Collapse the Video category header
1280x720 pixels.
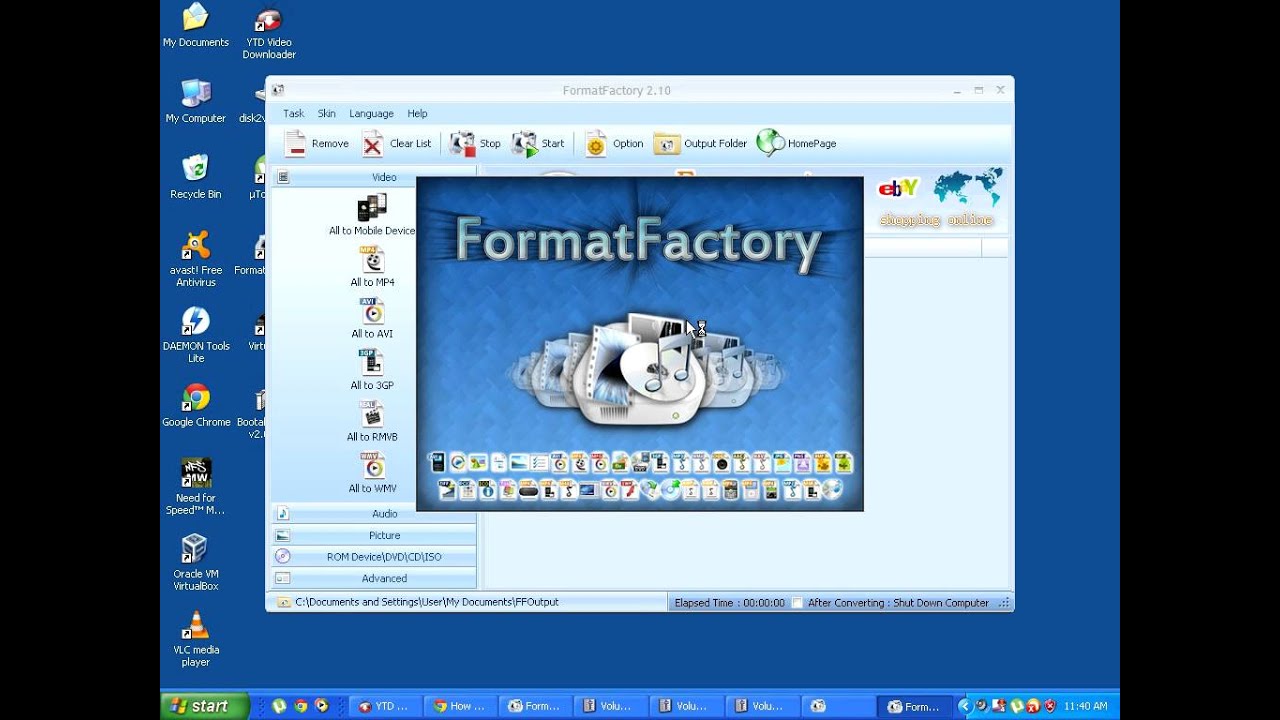pos(374,177)
